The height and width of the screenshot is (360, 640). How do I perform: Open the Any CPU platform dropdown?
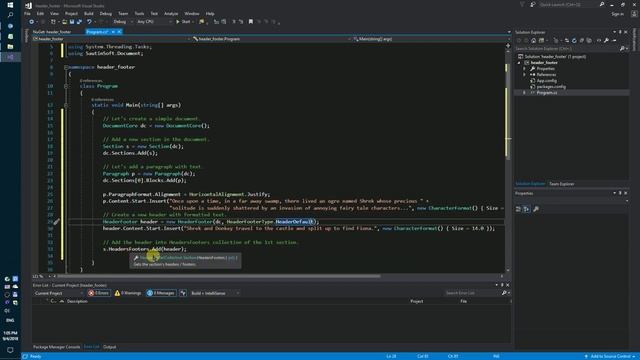(153, 22)
